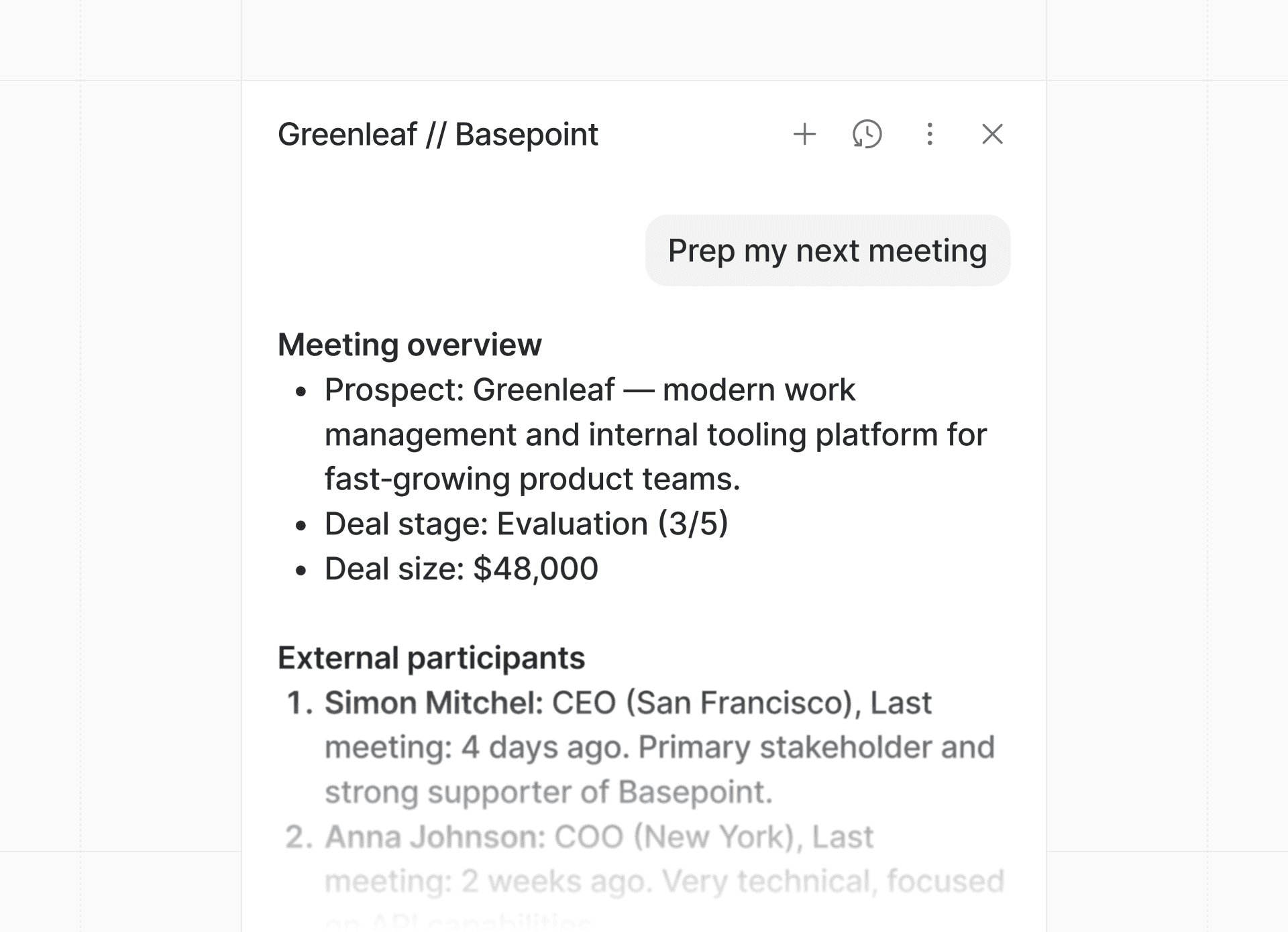Start a new chat with the plus icon
Image resolution: width=1288 pixels, height=932 pixels.
point(805,134)
